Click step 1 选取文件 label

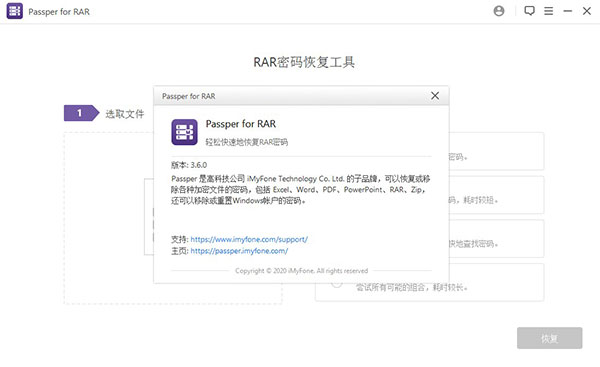pyautogui.click(x=125, y=114)
